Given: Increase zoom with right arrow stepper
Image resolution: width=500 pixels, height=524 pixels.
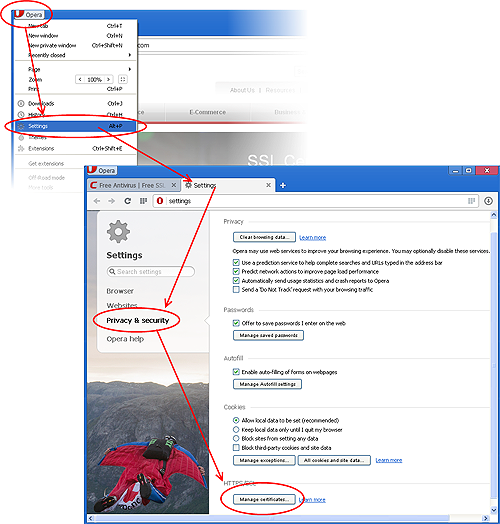Looking at the screenshot, I should click(108, 79).
